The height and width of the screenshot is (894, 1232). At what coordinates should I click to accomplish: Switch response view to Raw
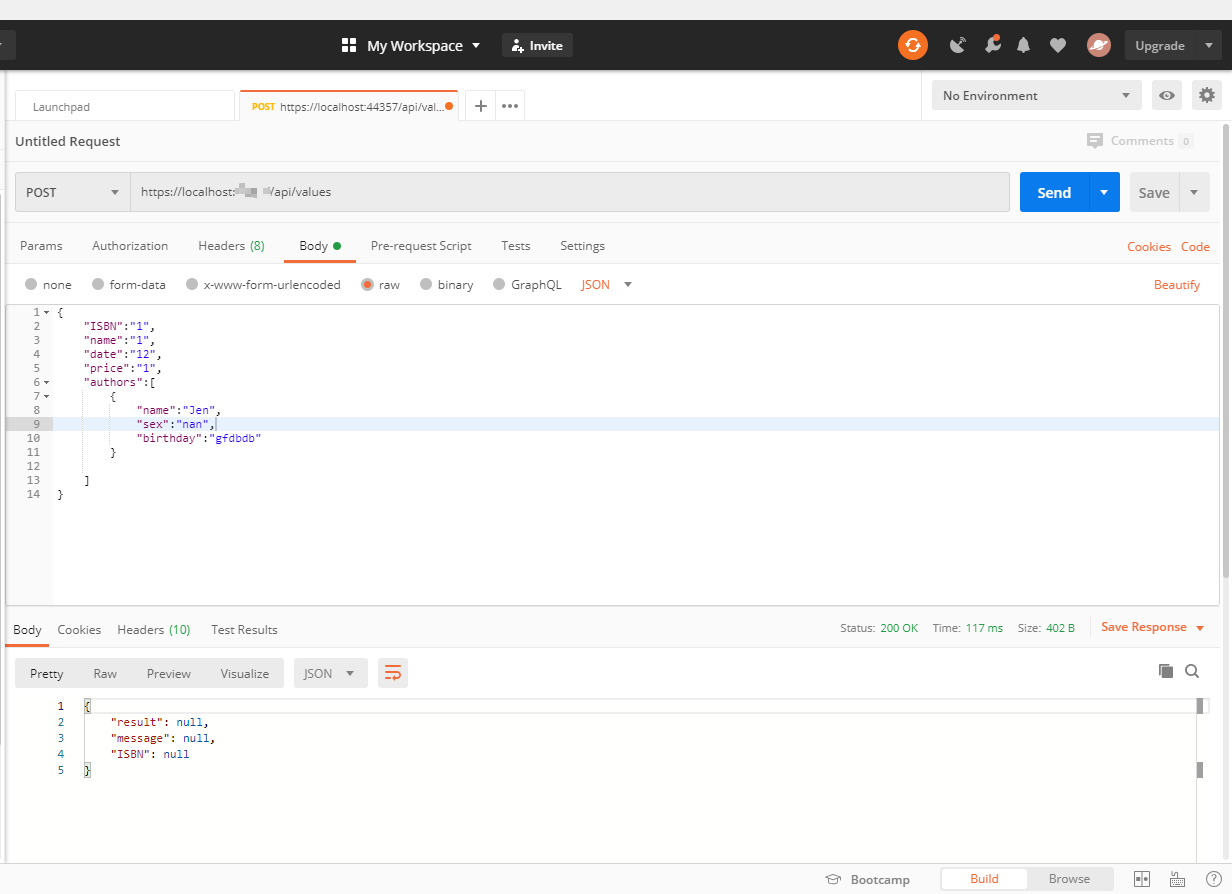pos(105,673)
